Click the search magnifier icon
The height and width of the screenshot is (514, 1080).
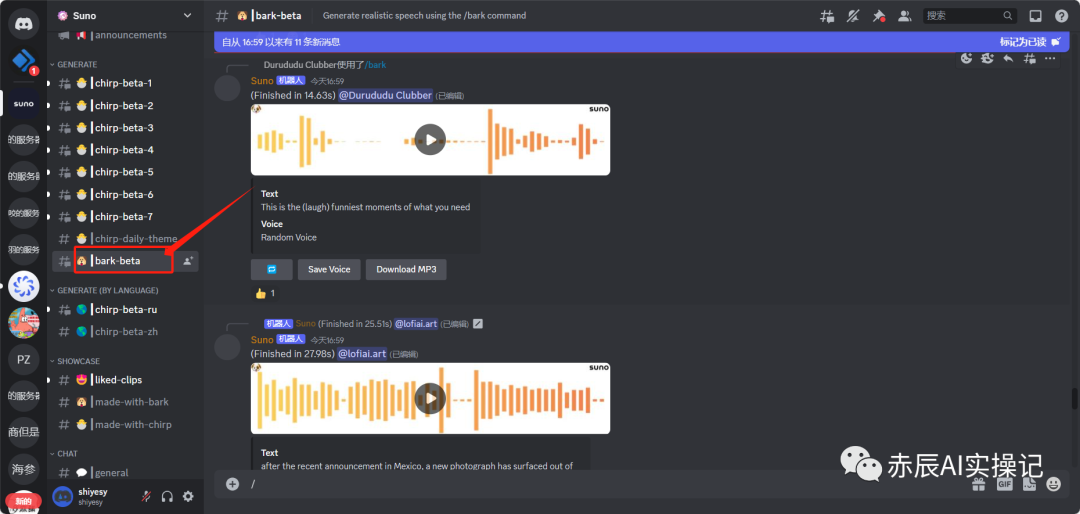1008,15
